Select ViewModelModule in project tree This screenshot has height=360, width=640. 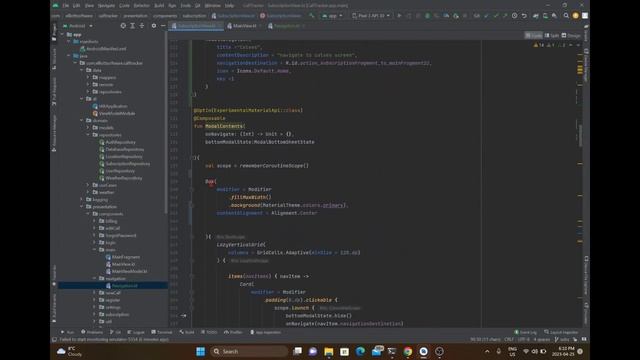click(114, 113)
